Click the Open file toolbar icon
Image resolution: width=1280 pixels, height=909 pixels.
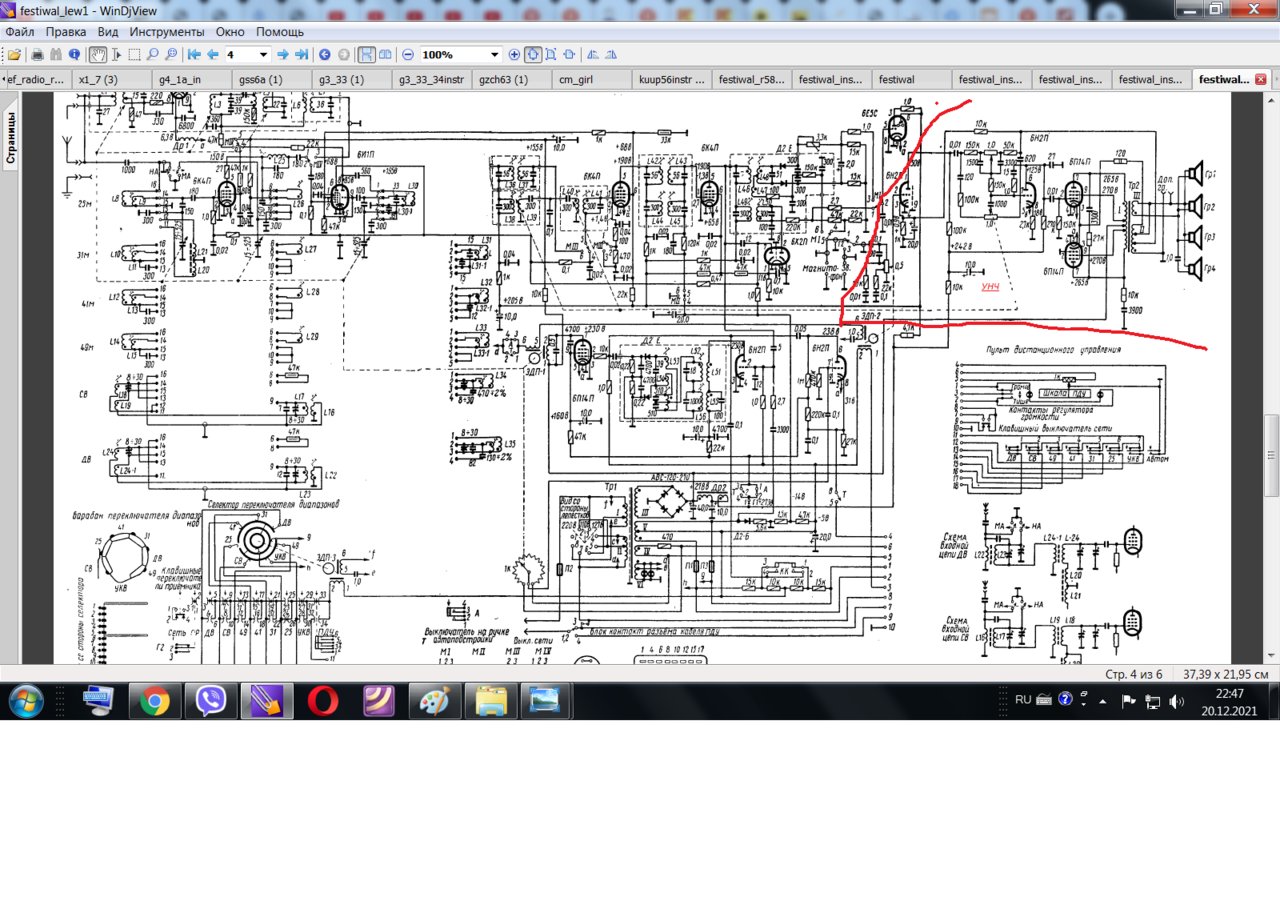[x=14, y=55]
